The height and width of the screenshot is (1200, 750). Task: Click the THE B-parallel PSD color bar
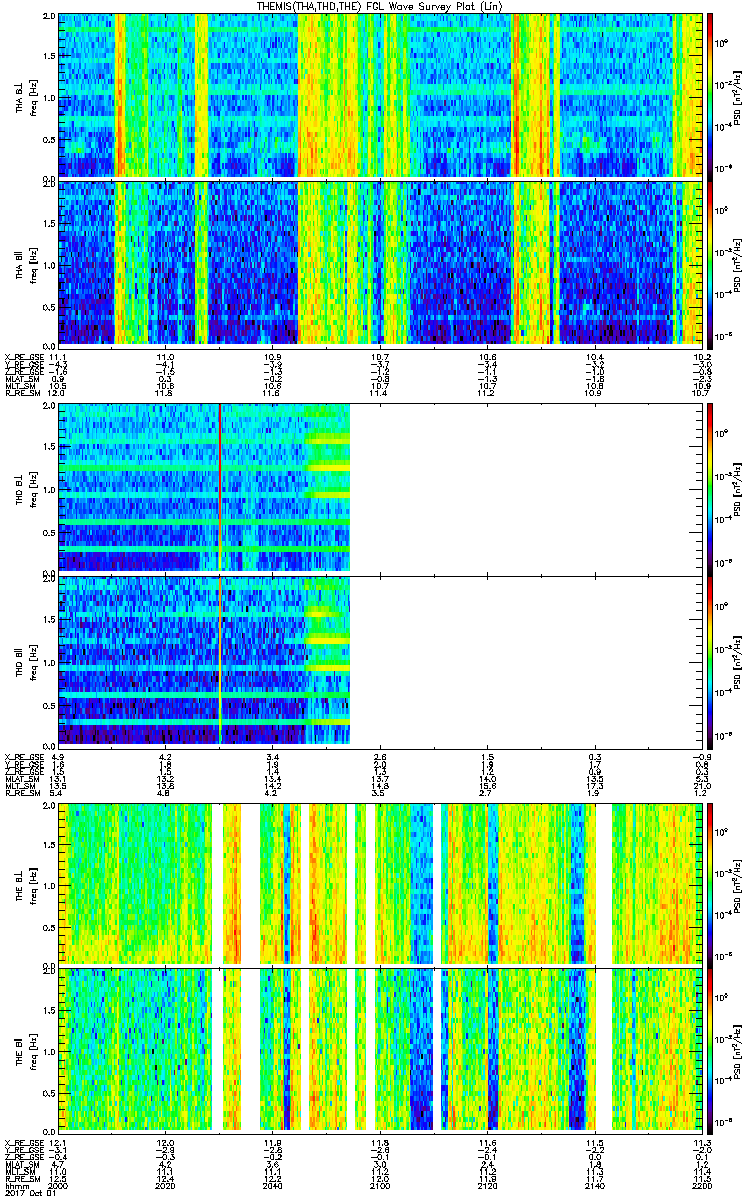pyautogui.click(x=711, y=1051)
